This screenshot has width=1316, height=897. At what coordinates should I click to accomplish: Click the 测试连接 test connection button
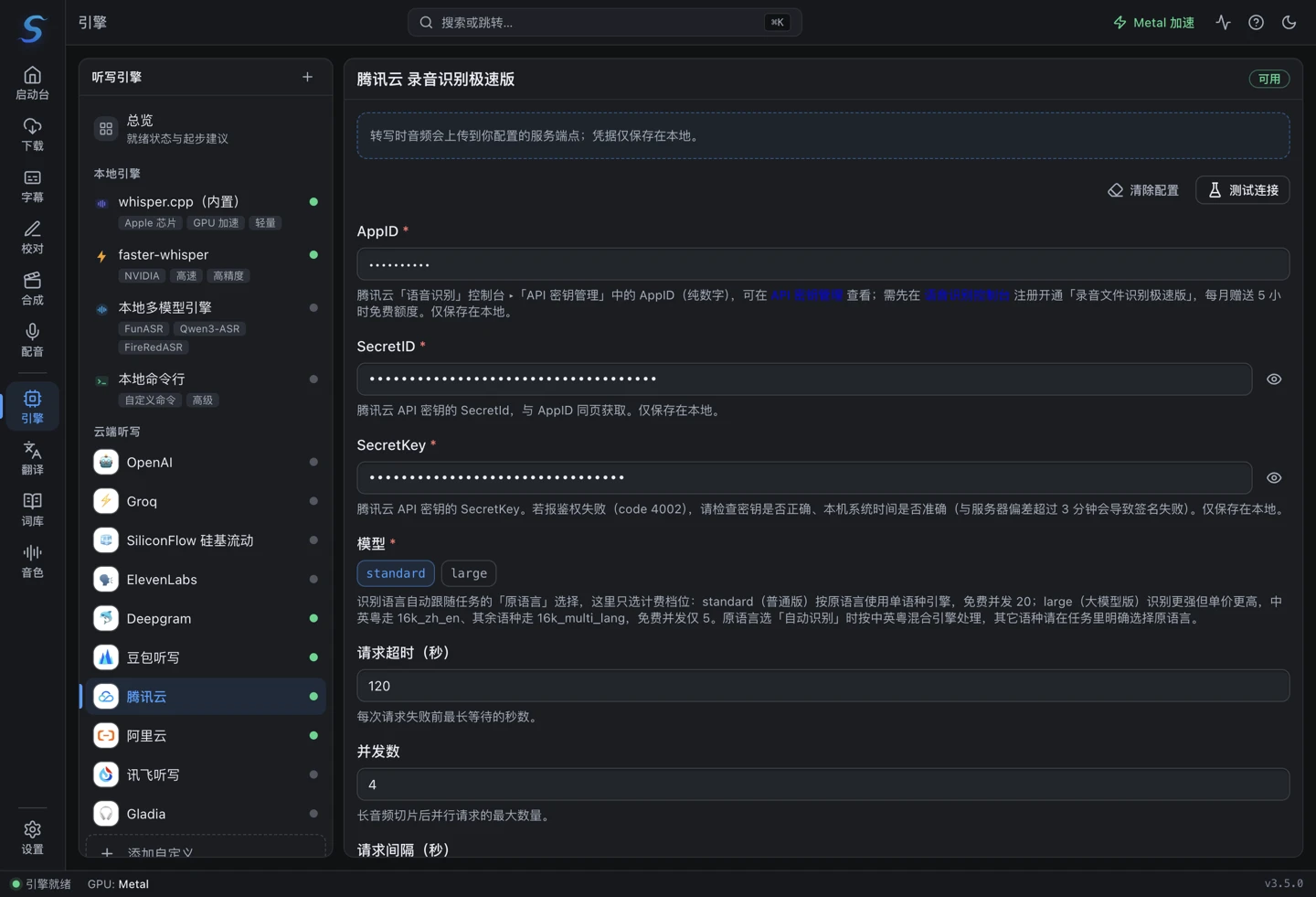point(1243,190)
